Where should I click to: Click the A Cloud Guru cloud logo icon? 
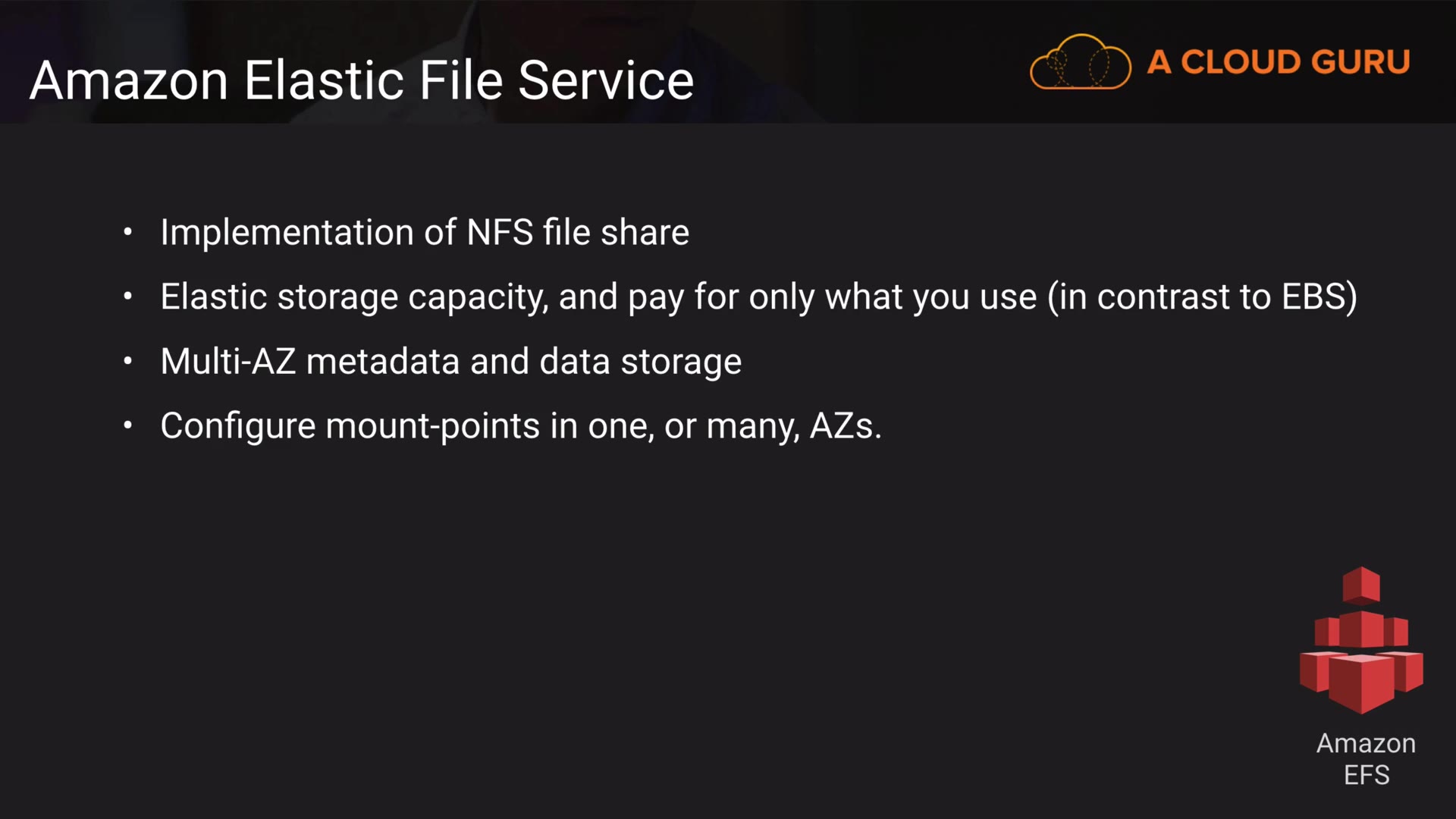pyautogui.click(x=1080, y=62)
